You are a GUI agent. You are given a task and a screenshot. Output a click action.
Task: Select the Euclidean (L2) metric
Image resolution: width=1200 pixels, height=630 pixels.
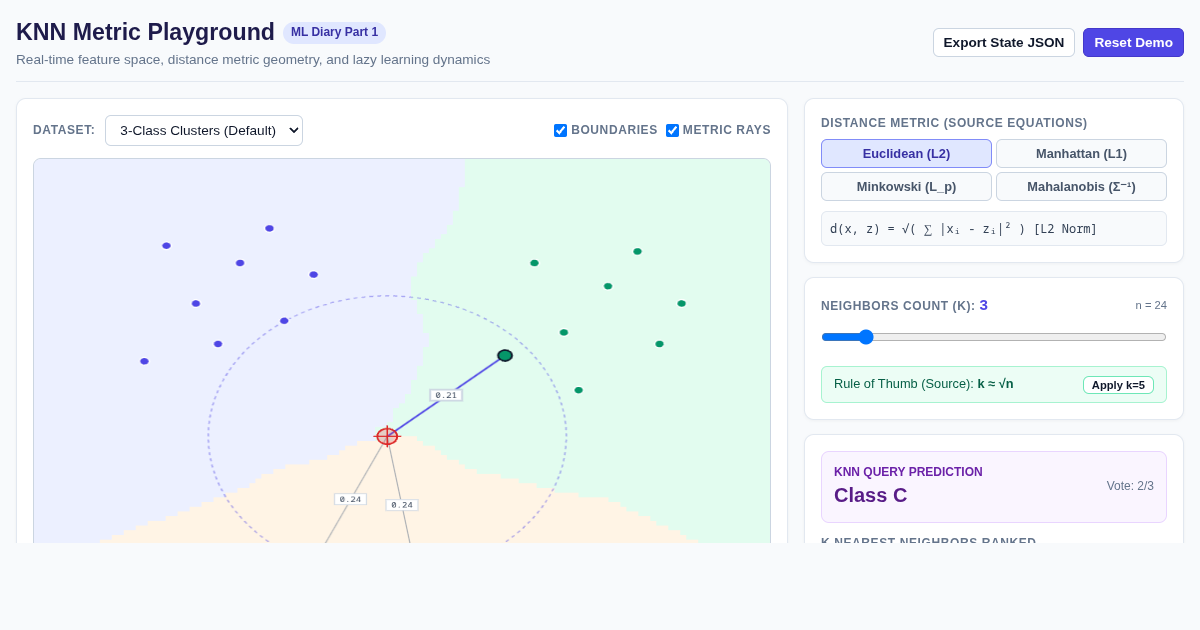coord(906,153)
